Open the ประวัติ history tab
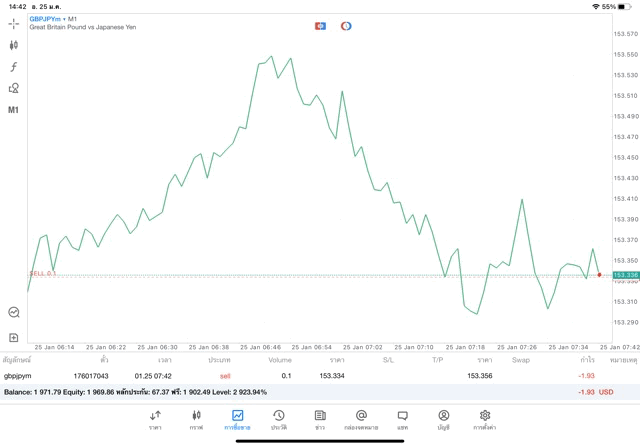640x447 pixels. 278,419
